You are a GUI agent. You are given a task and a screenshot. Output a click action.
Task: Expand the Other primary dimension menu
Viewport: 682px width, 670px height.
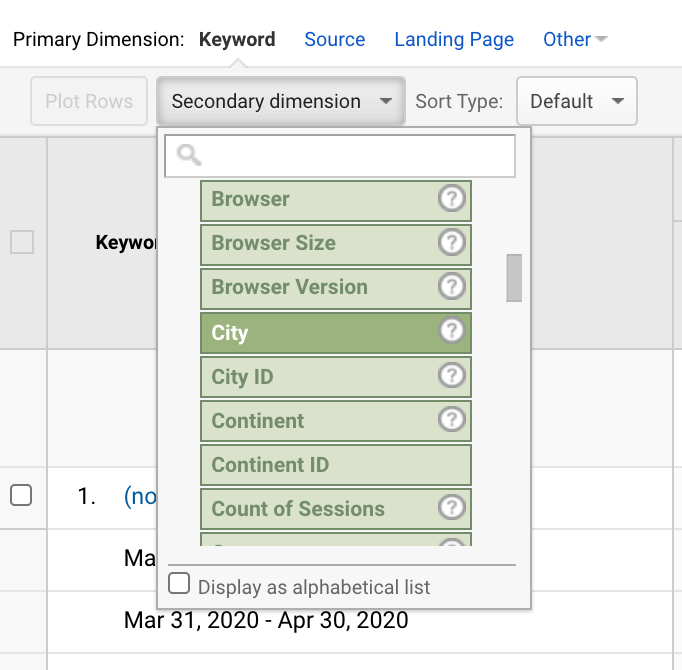pyautogui.click(x=575, y=40)
